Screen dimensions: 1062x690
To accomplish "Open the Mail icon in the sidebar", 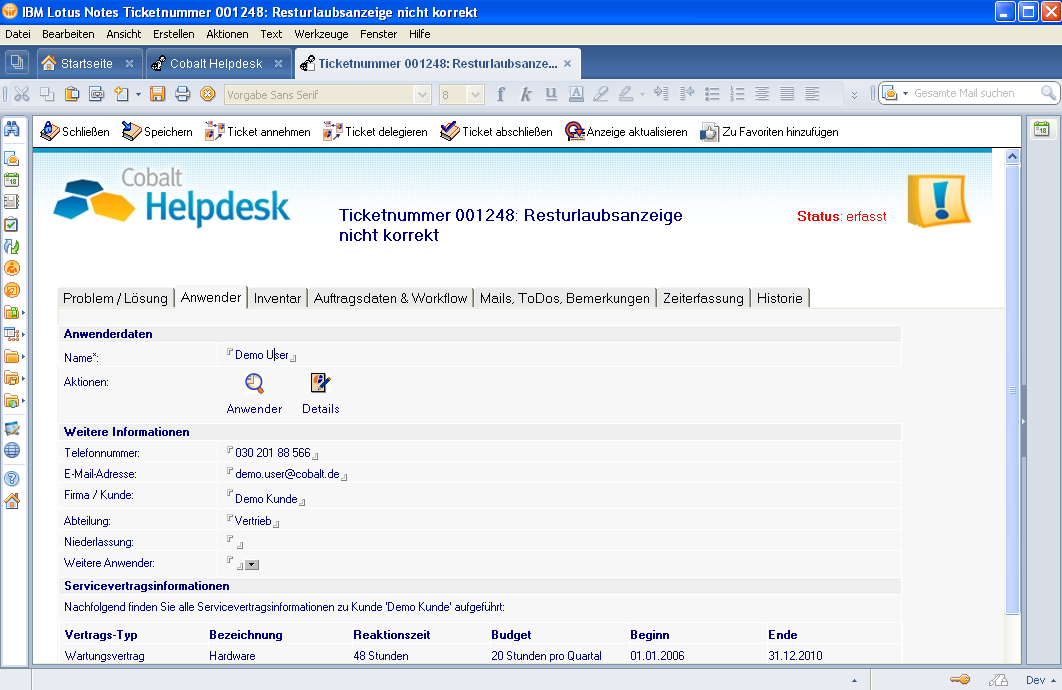I will coord(12,158).
